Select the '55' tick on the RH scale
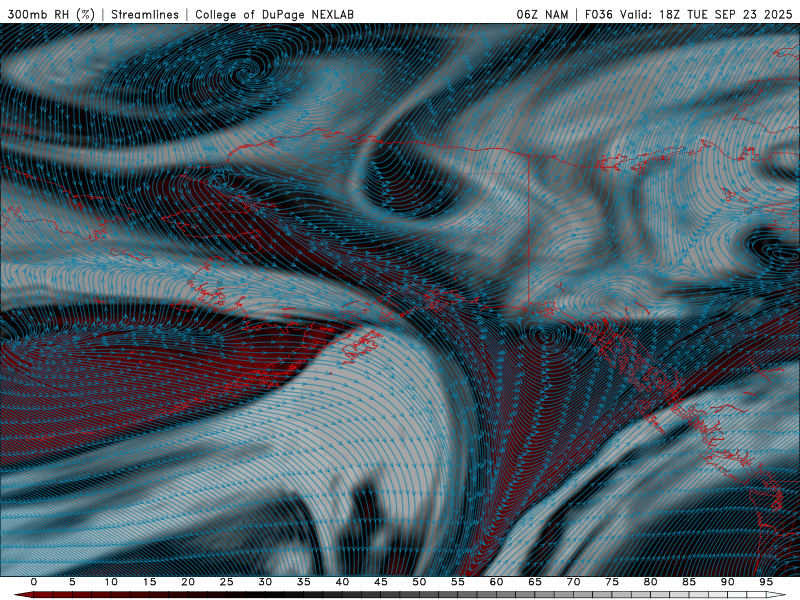Viewport: 800px width, 600px height. (x=458, y=582)
